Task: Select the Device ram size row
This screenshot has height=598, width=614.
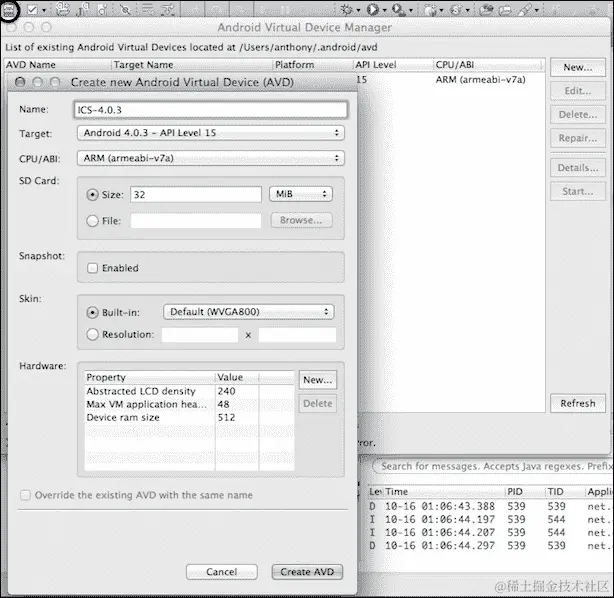Action: 190,417
